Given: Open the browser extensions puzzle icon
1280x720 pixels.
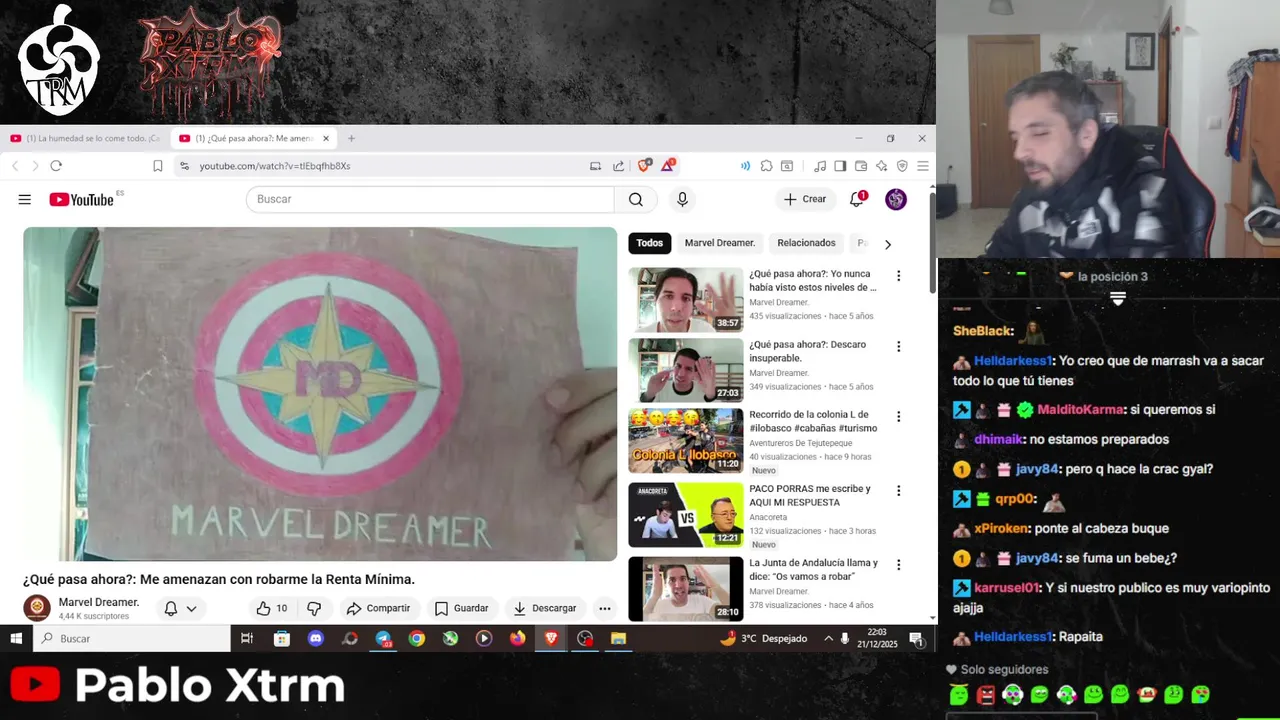Looking at the screenshot, I should click(766, 166).
